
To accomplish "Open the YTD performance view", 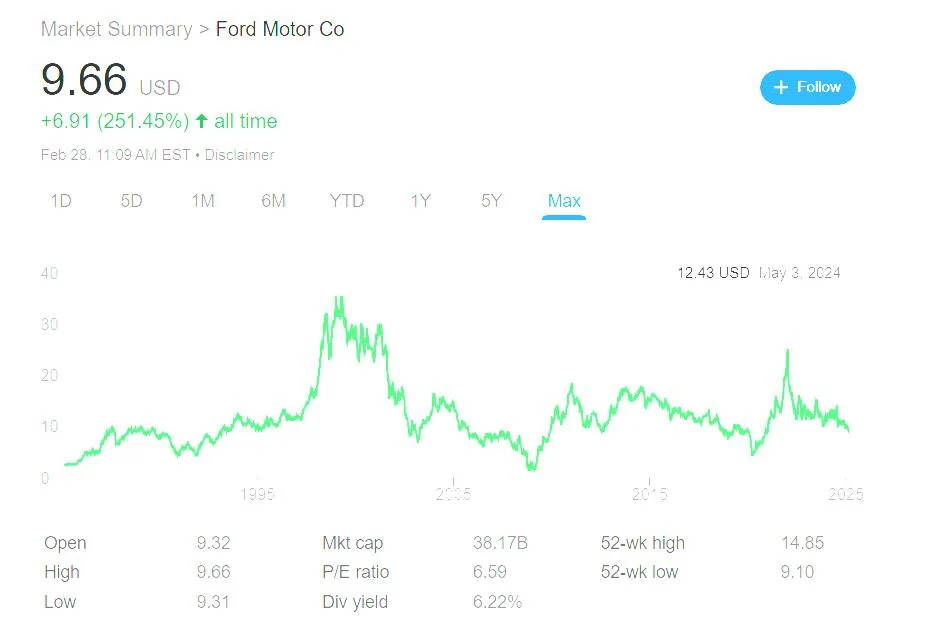I will (346, 200).
